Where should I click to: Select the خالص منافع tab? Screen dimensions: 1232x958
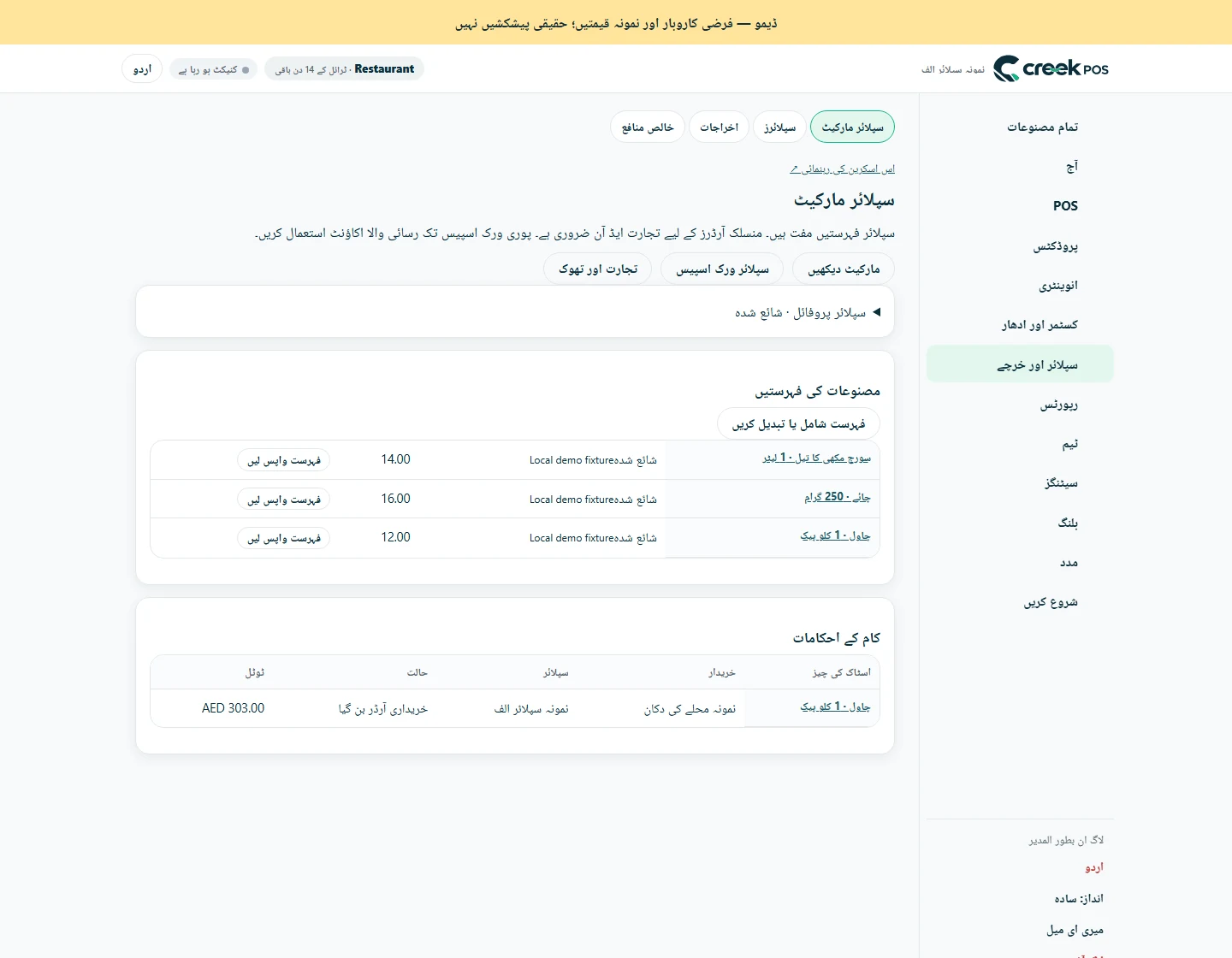coord(648,127)
